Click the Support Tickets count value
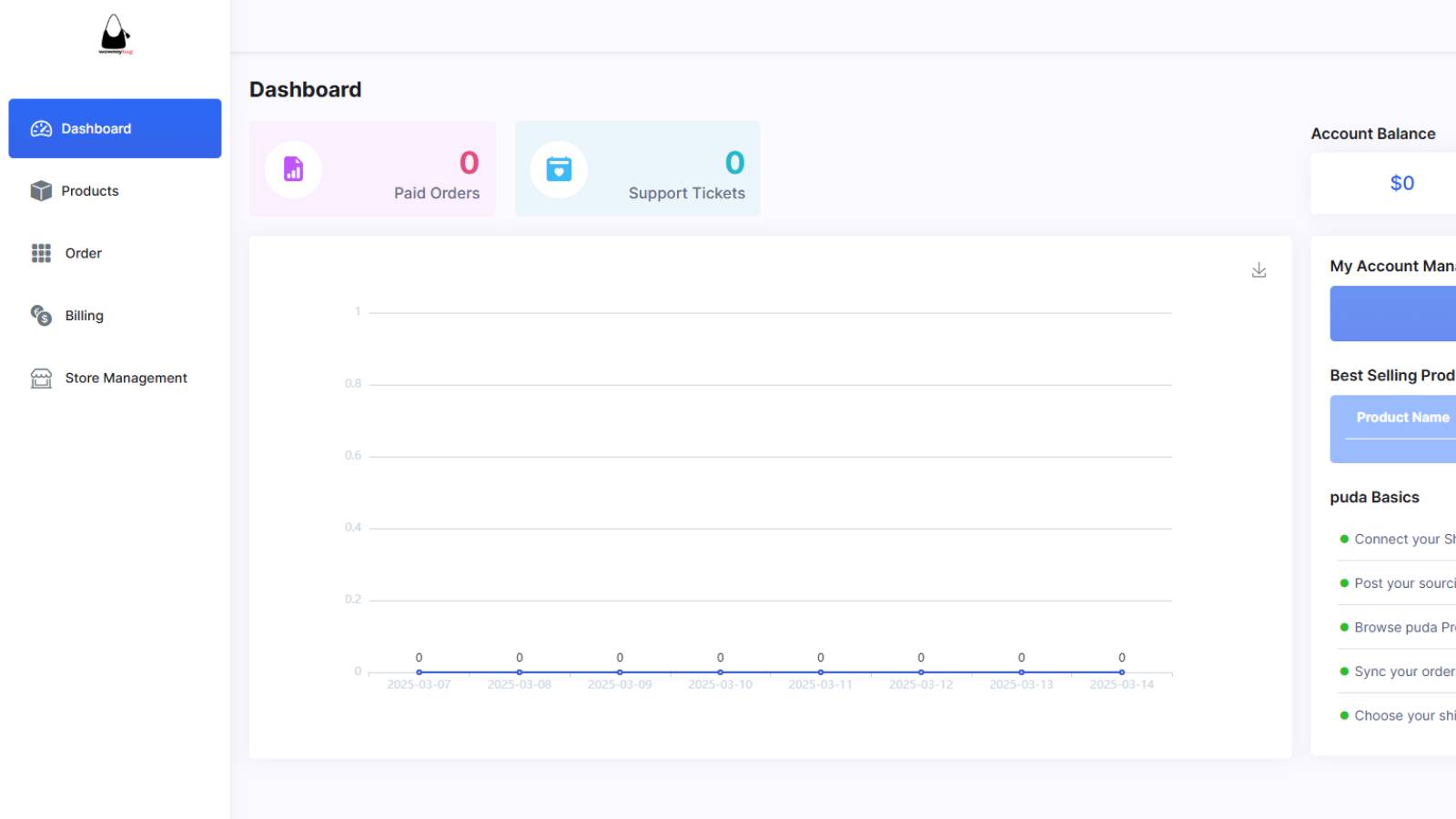 [734, 163]
